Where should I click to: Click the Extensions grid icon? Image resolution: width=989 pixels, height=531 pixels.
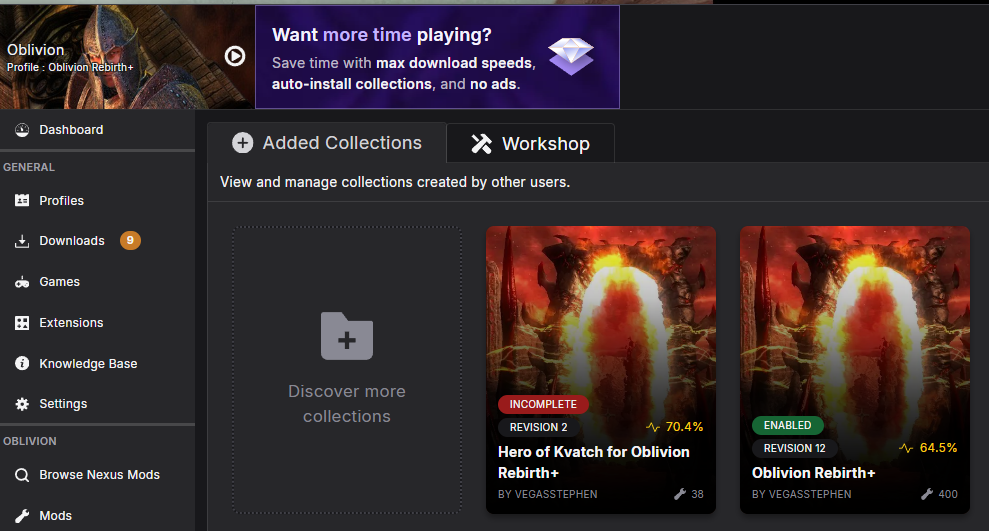pos(22,323)
